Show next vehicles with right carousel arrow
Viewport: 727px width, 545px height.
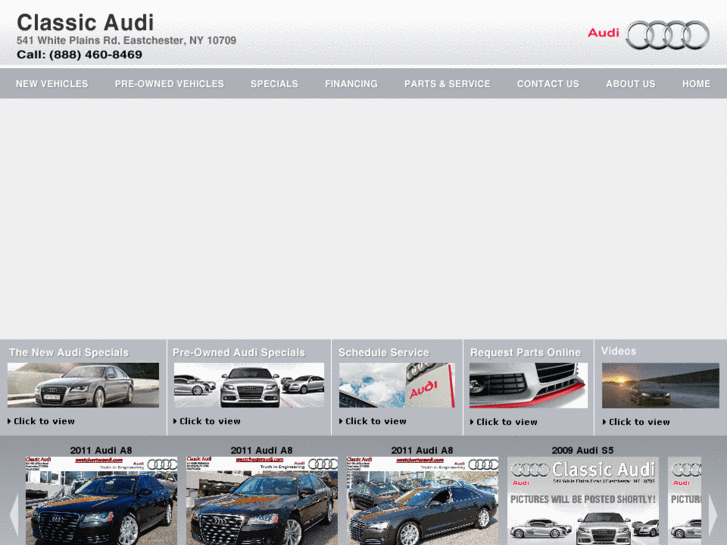713,514
